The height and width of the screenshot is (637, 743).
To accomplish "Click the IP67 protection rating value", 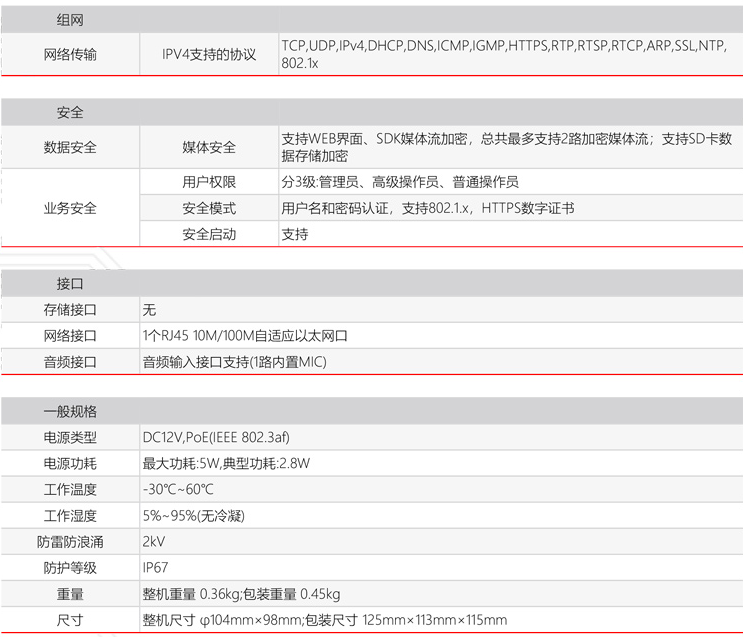I will tap(155, 567).
